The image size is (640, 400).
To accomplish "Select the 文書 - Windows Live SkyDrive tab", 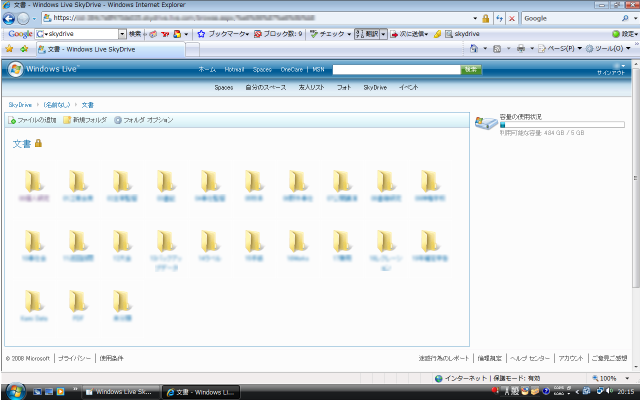I will click(x=110, y=49).
